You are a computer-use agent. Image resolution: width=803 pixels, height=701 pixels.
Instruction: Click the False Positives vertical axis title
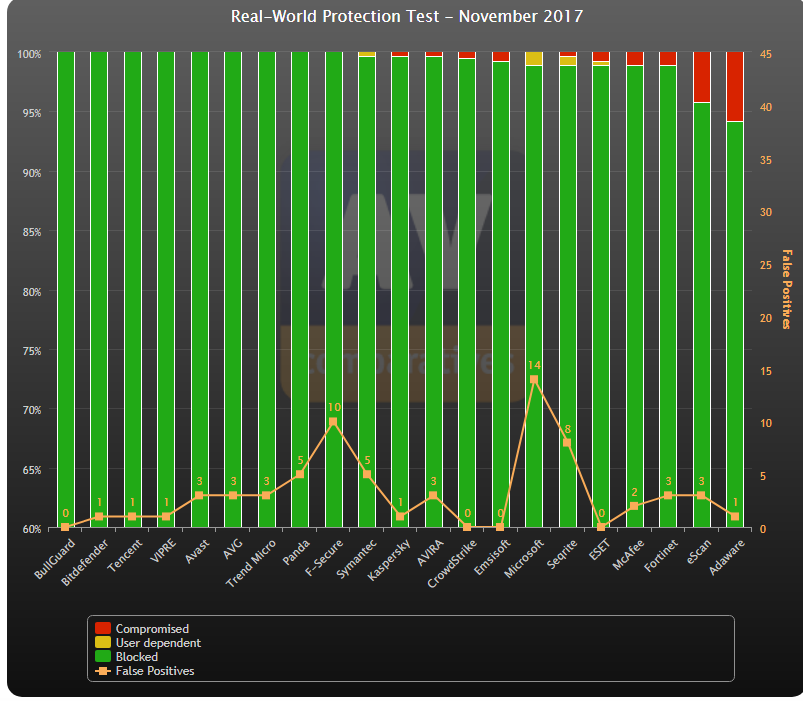click(x=787, y=289)
